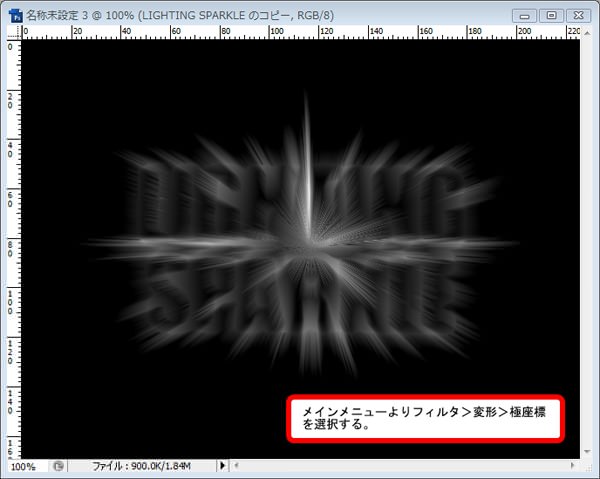The image size is (600, 479).
Task: Open the status bar info arrow menu
Action: (x=222, y=466)
